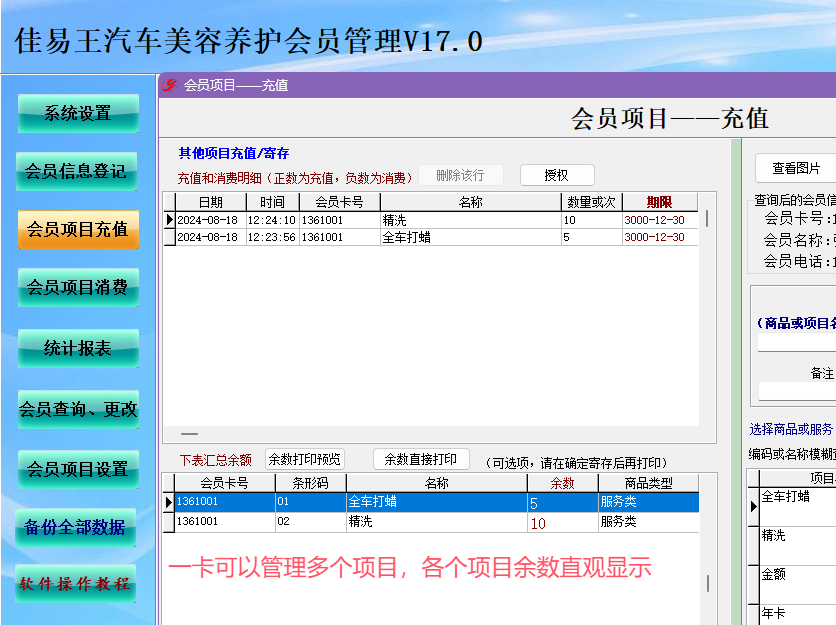Click the 日期 column header
This screenshot has height=625, width=836.
[211, 202]
